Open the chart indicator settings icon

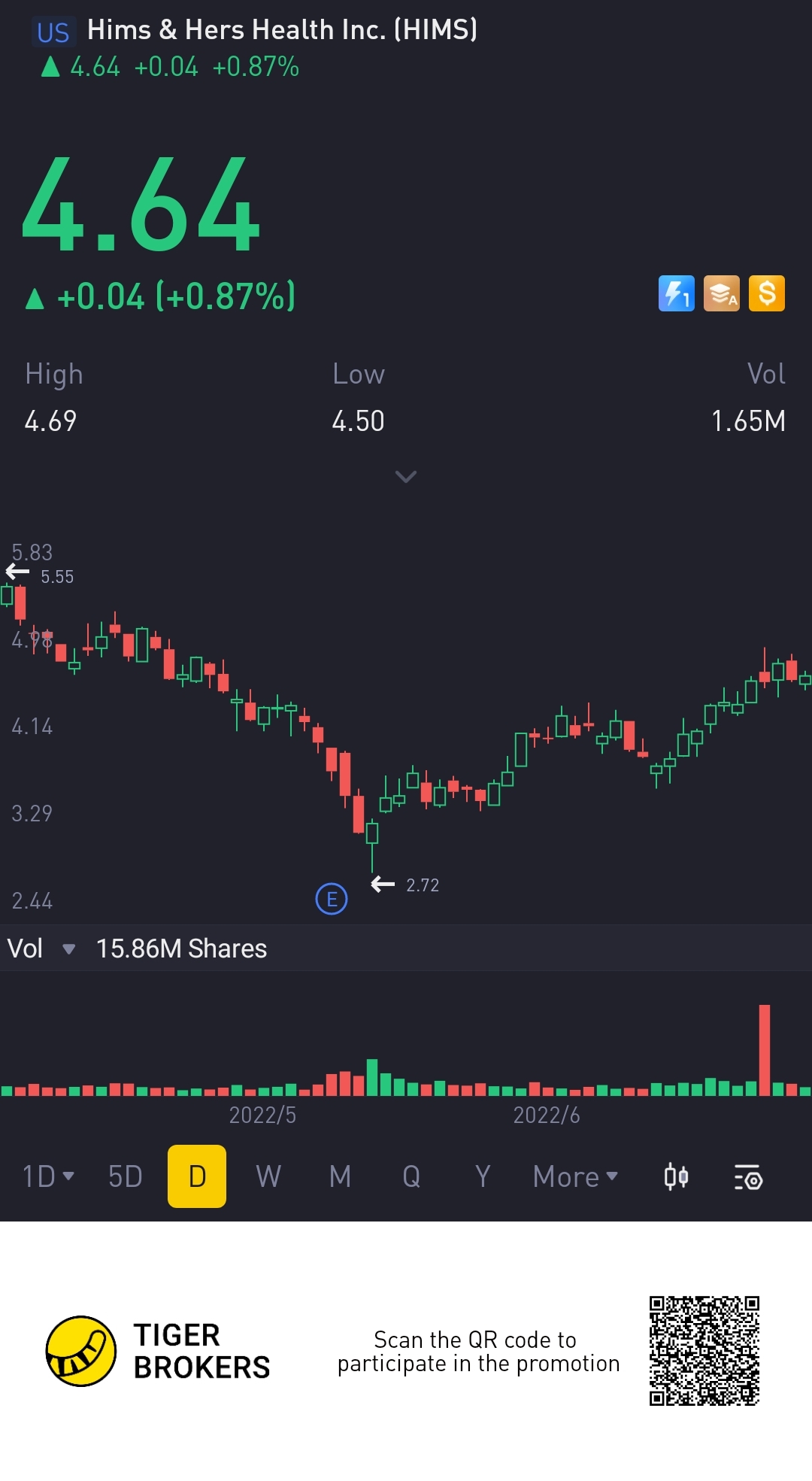(x=748, y=1177)
